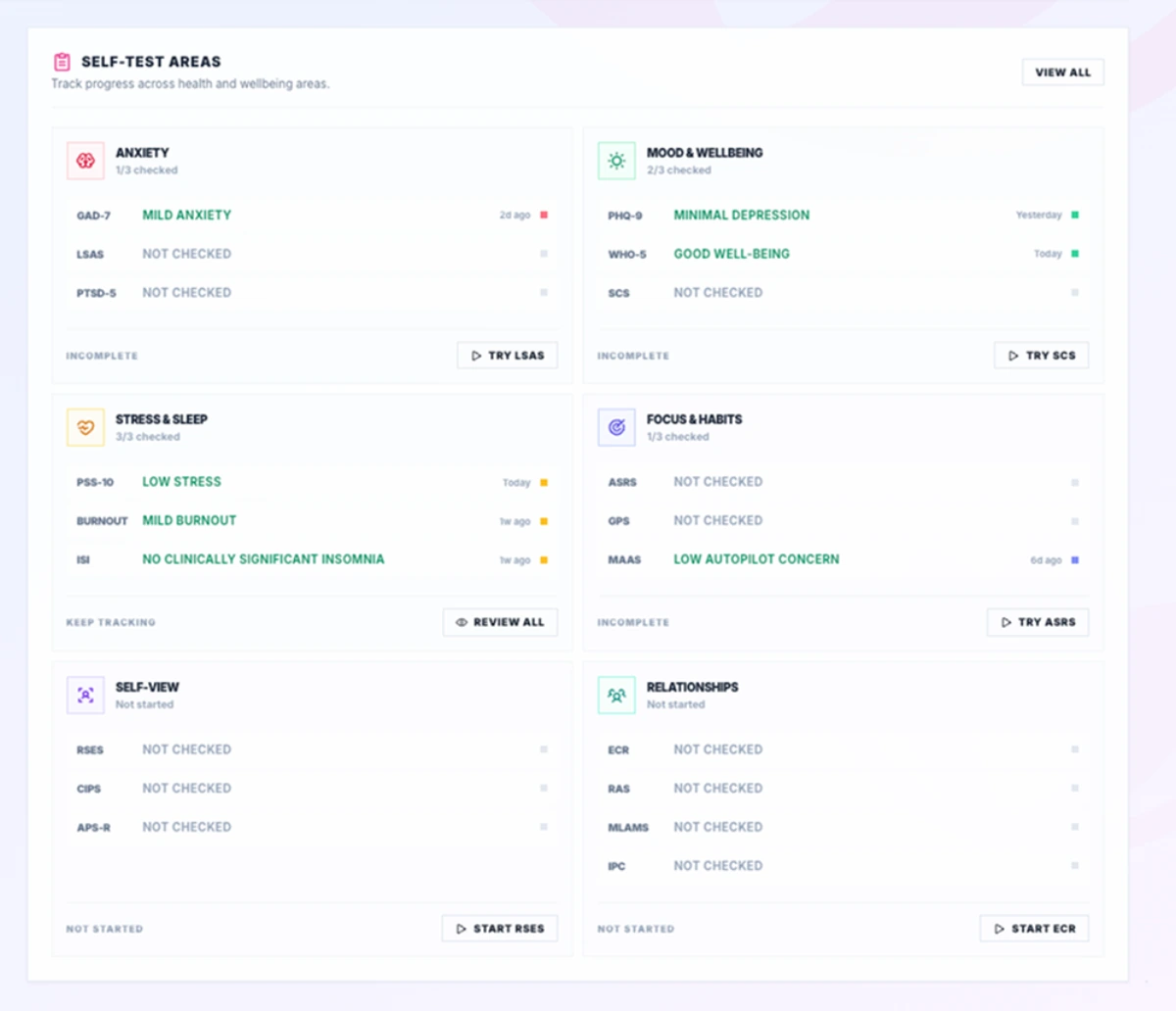Click the Self-View card heading
1176x1011 pixels.
tap(147, 687)
